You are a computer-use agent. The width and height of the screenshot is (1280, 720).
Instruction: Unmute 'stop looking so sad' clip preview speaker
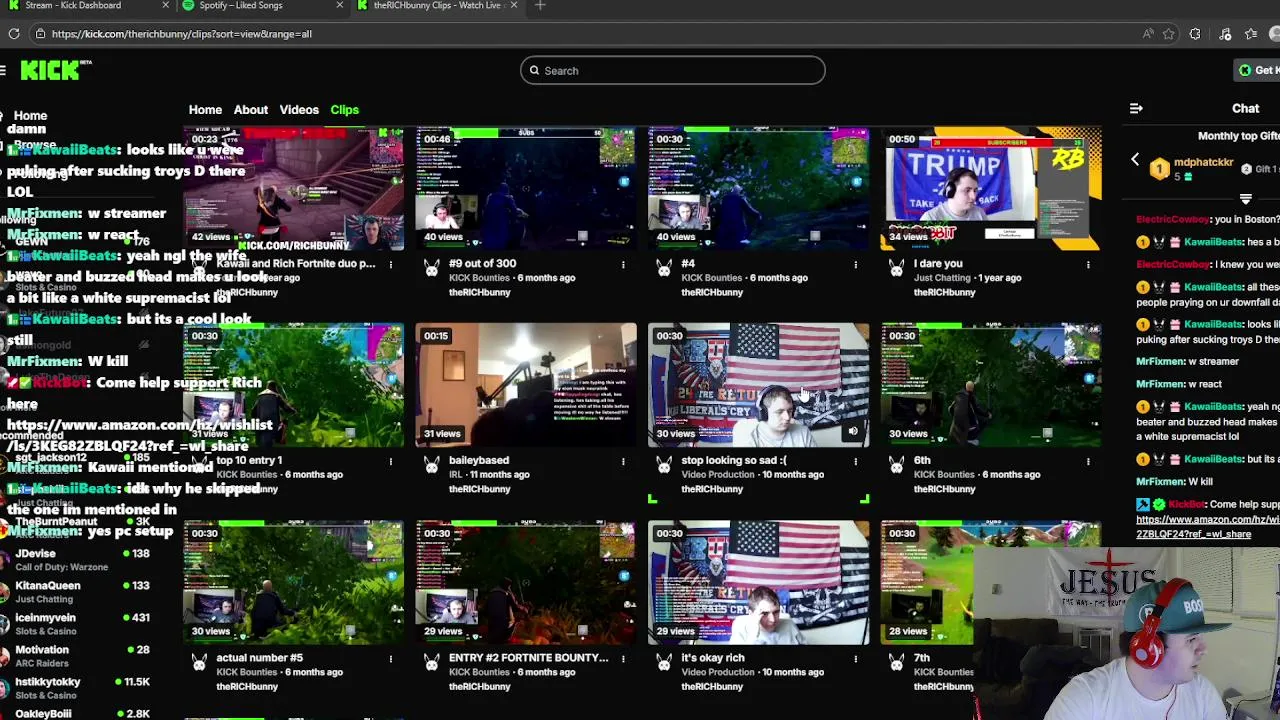click(853, 432)
